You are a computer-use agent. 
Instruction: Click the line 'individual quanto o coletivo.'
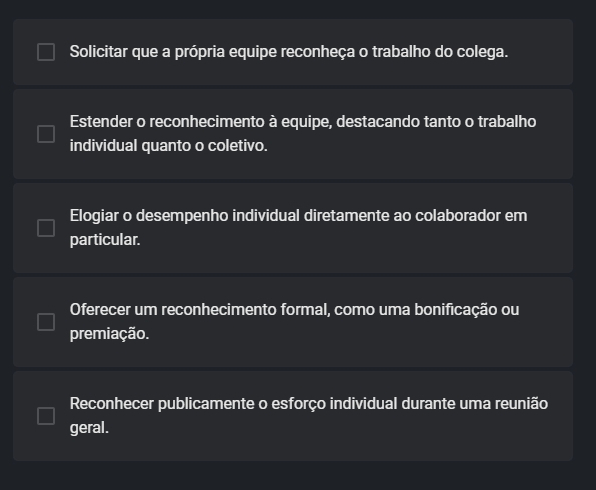click(x=168, y=146)
